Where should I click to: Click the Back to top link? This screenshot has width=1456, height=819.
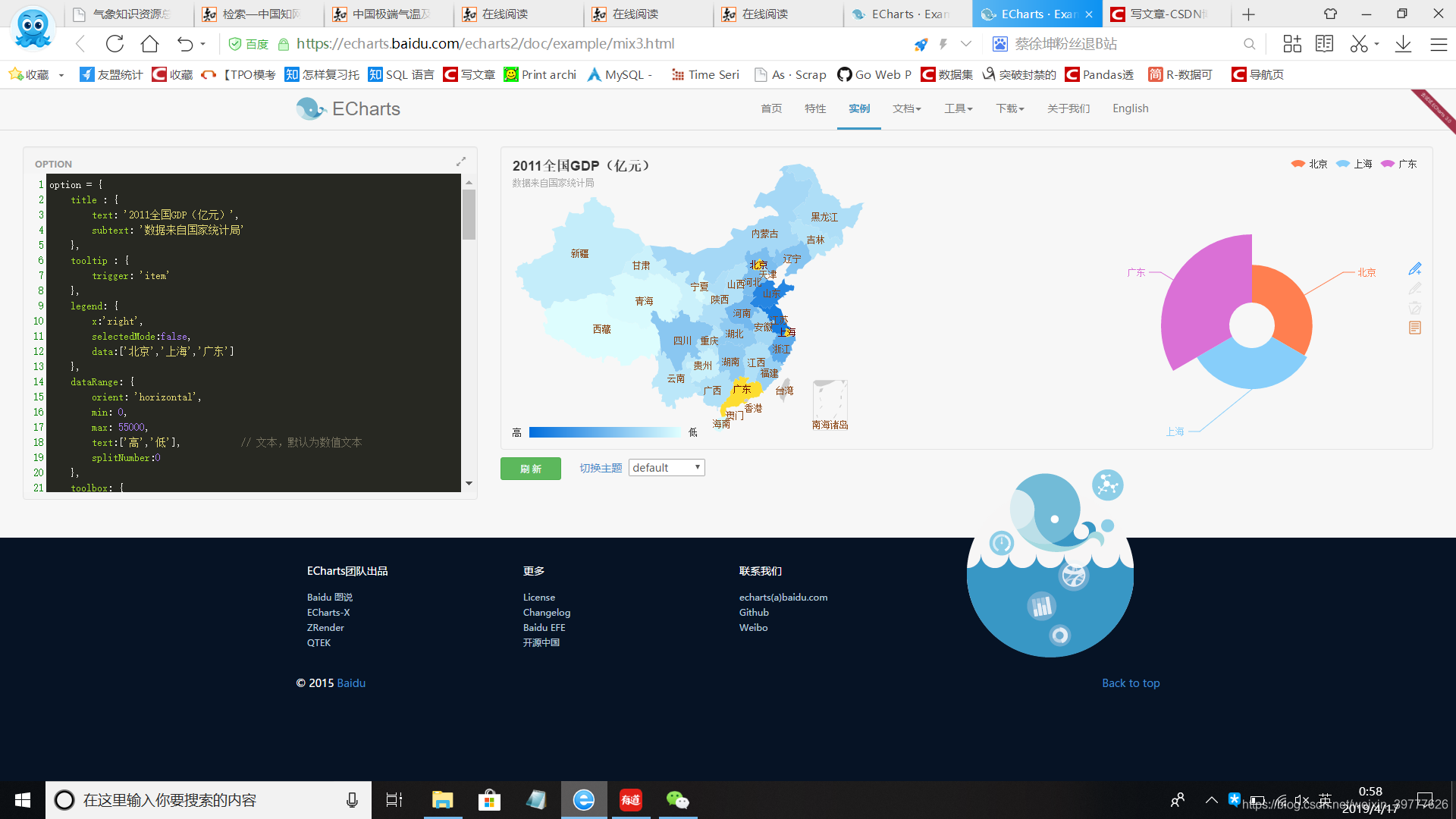coord(1131,683)
